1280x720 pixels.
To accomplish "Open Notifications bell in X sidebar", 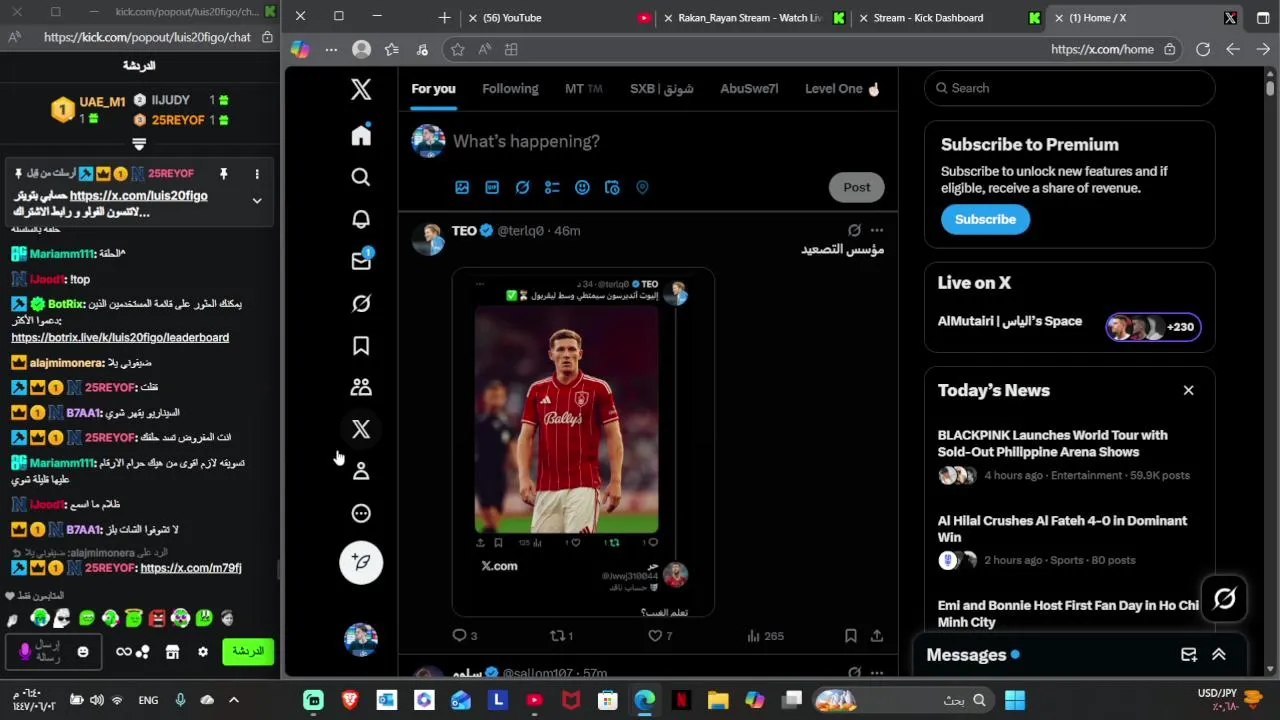I will (361, 219).
